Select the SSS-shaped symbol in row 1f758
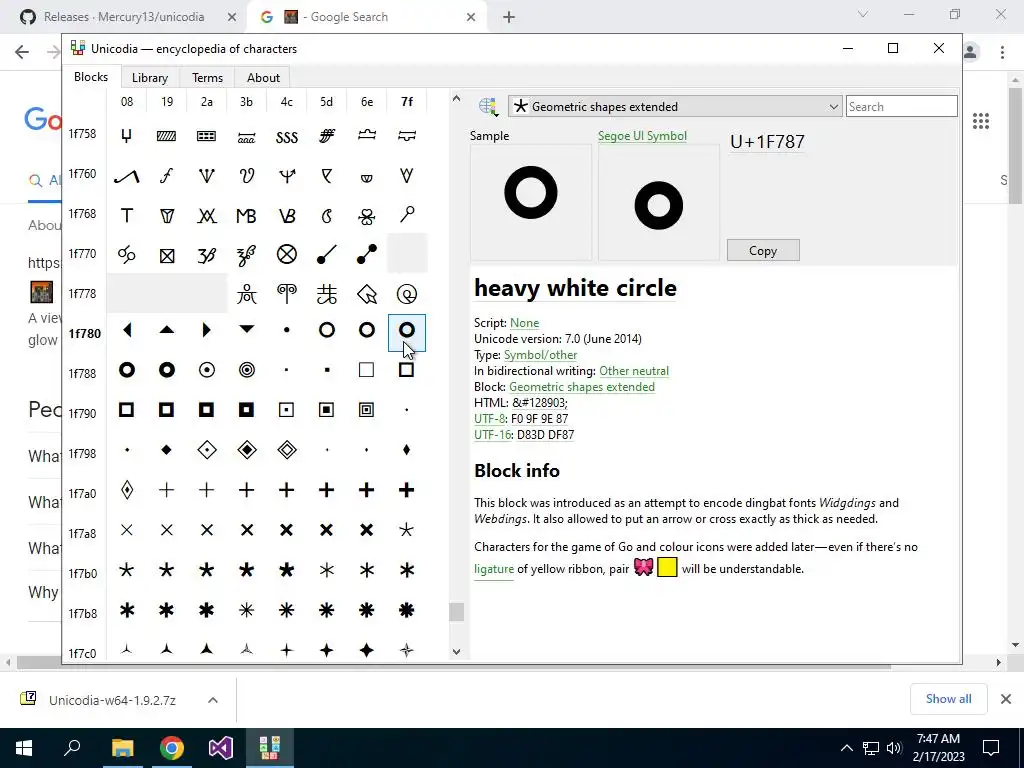This screenshot has height=768, width=1024. (x=287, y=136)
